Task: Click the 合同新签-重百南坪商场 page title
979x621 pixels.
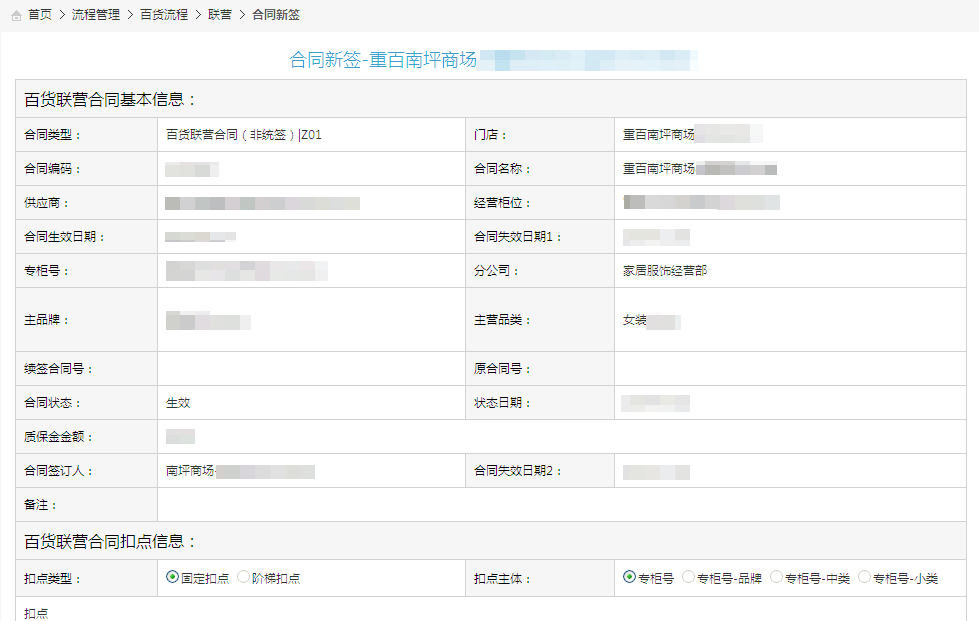Action: (383, 60)
